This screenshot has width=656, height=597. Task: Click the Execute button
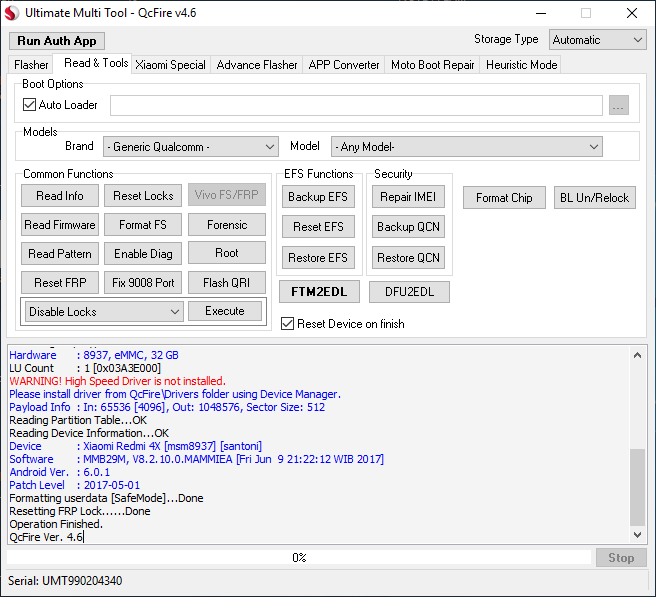point(225,311)
